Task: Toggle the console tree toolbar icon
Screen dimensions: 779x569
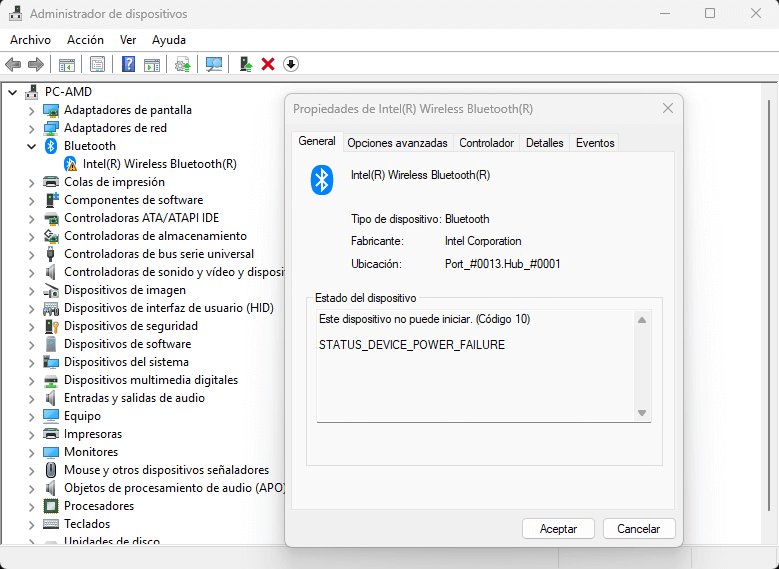Action: 67,65
